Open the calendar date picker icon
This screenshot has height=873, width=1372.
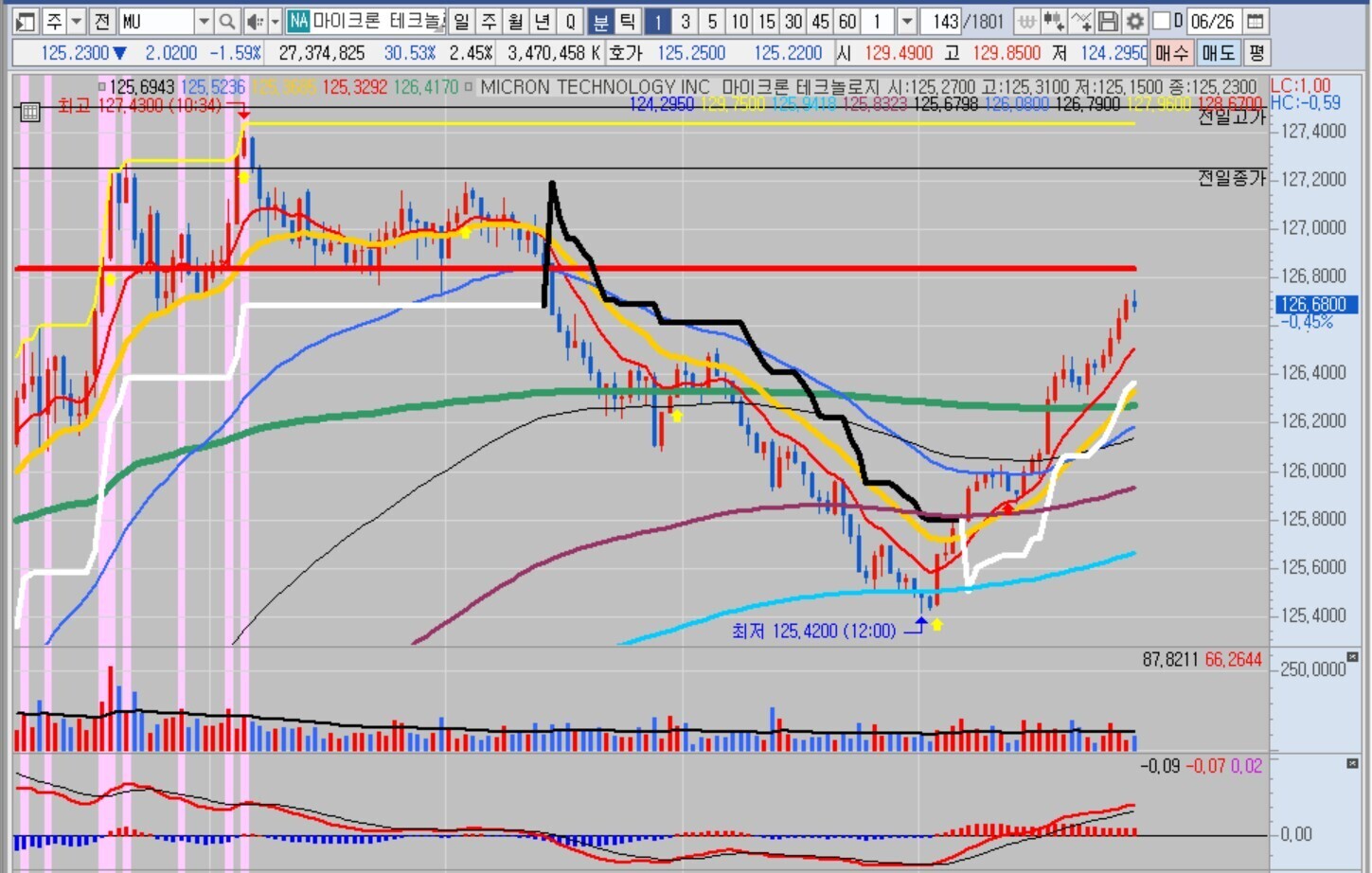1255,21
